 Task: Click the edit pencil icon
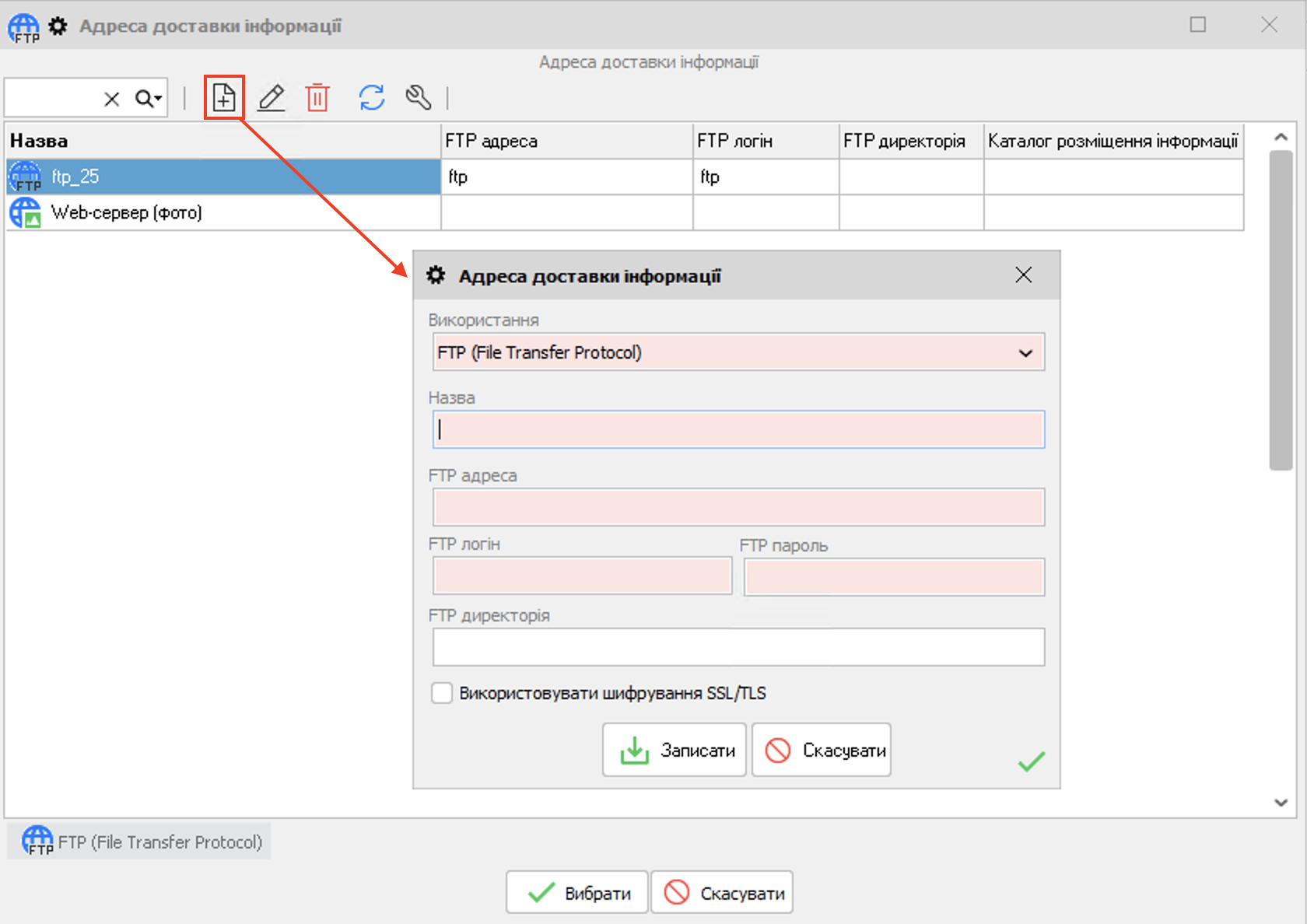[271, 98]
